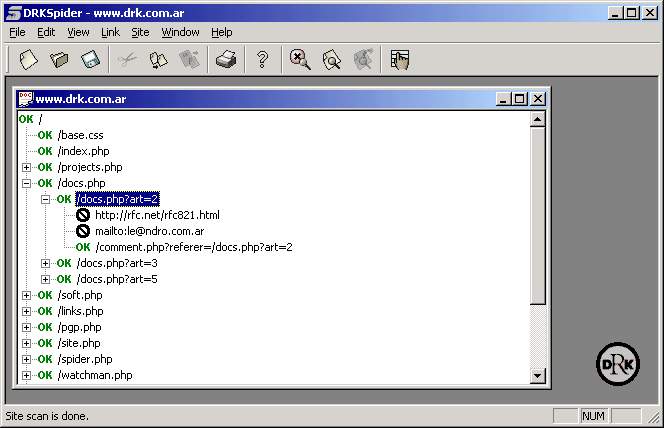
Task: Click the blocked icon beside mailto link
Action: click(83, 231)
